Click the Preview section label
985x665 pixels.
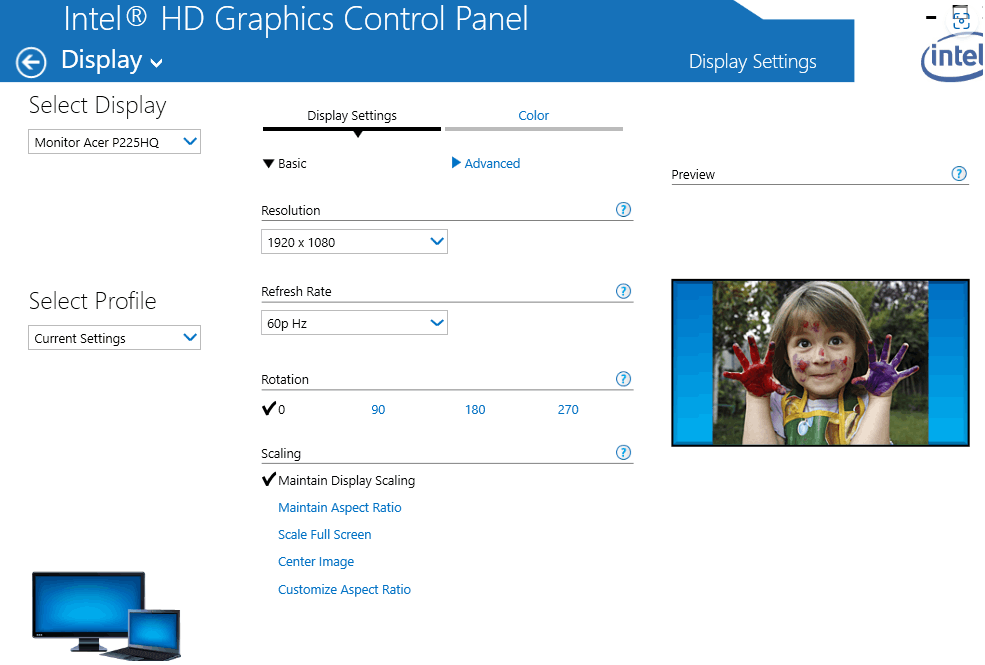point(693,175)
